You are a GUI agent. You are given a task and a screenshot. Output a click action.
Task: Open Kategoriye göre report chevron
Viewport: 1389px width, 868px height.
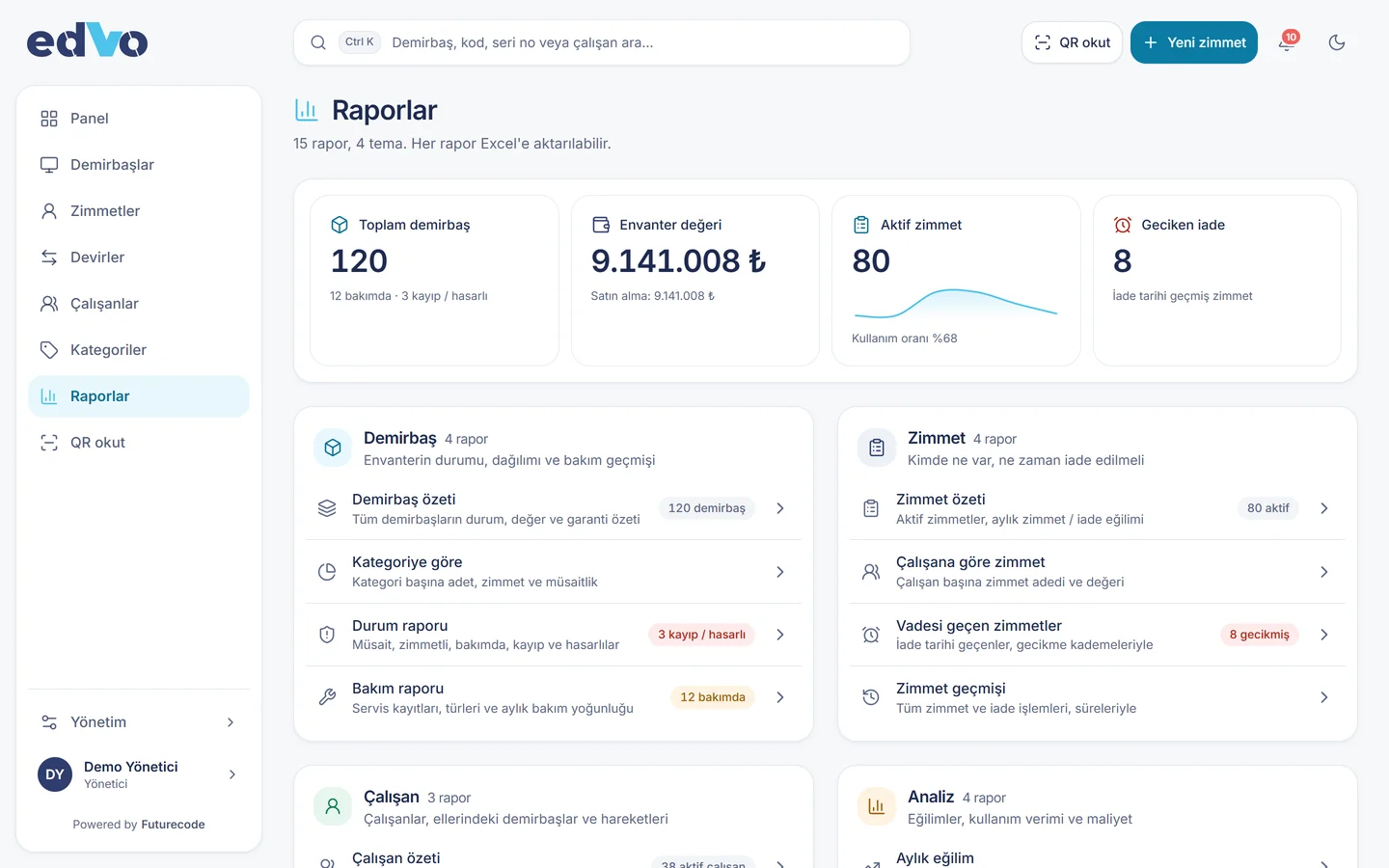click(780, 572)
